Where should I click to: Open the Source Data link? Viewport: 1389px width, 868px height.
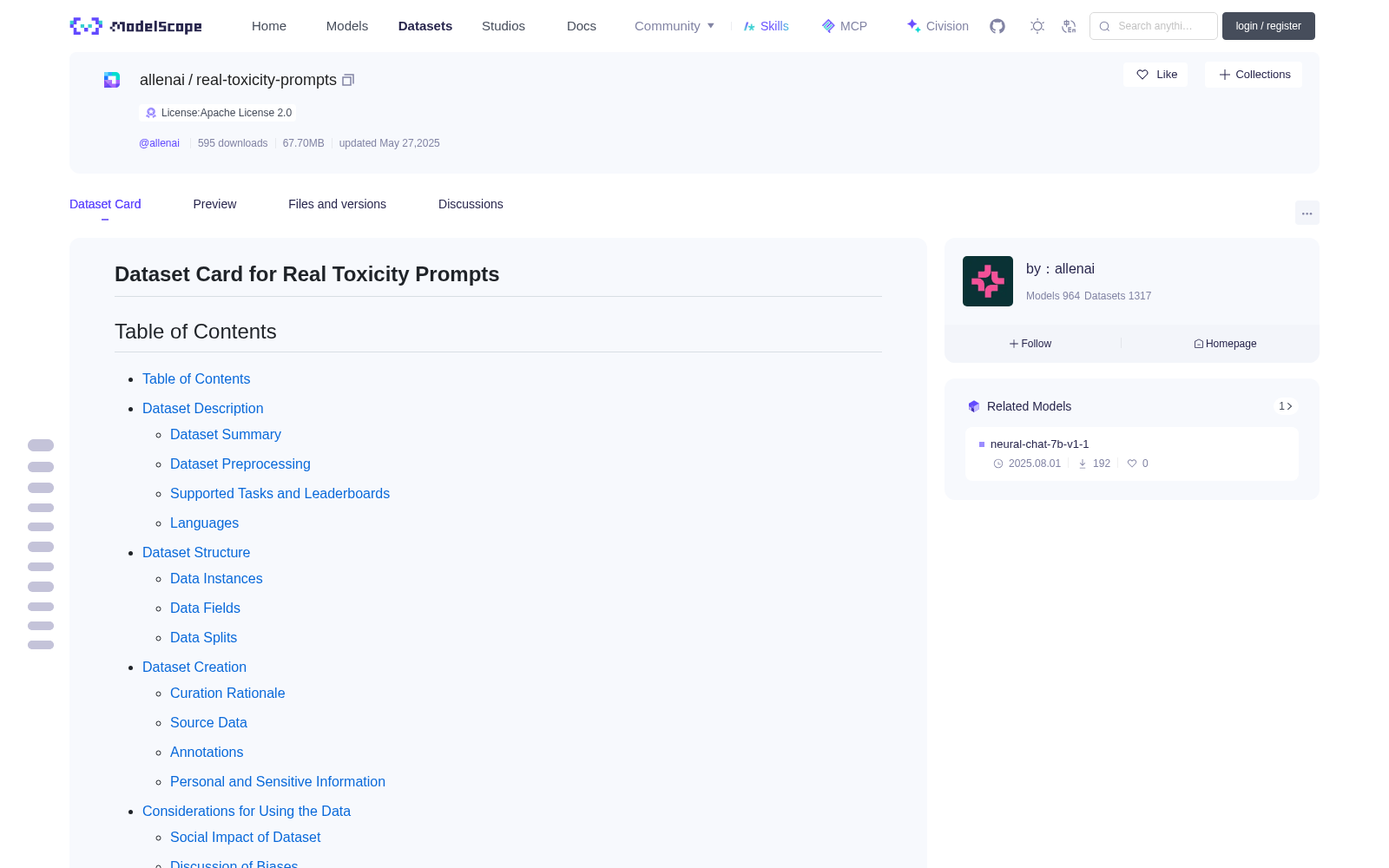click(208, 722)
